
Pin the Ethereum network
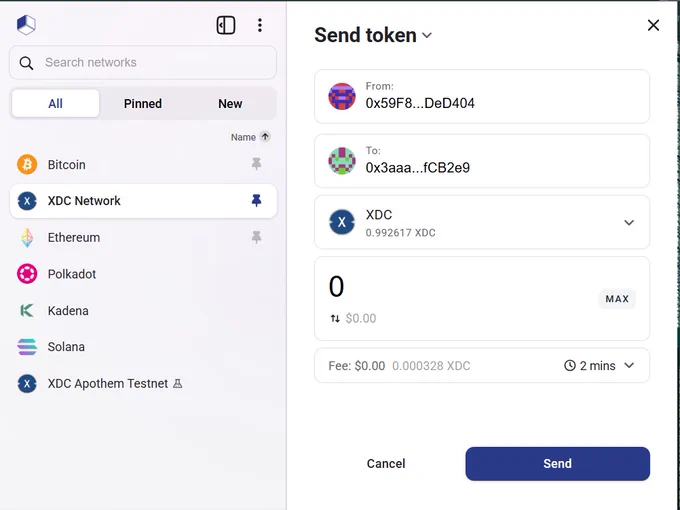click(256, 237)
